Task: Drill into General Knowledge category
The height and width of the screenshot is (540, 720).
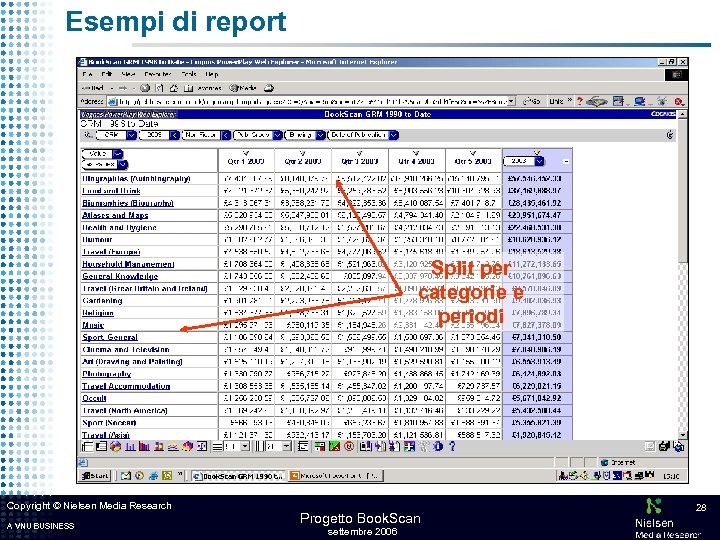Action: (x=120, y=276)
